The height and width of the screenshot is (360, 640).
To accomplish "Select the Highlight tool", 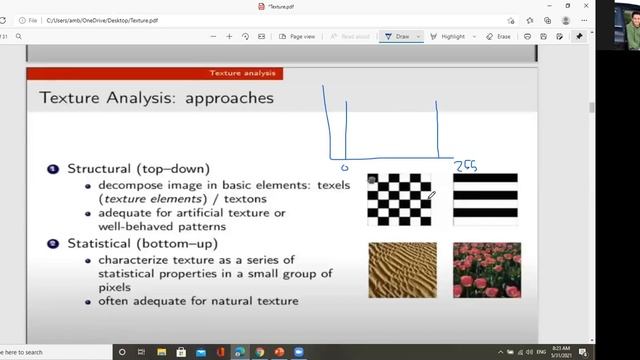I will (x=448, y=36).
